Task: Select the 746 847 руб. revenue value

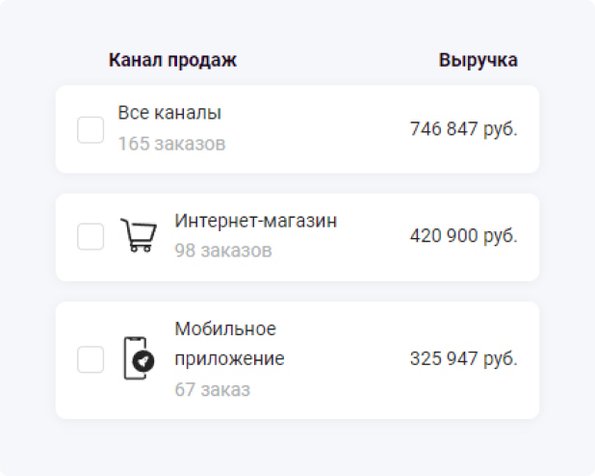Action: pyautogui.click(x=464, y=129)
